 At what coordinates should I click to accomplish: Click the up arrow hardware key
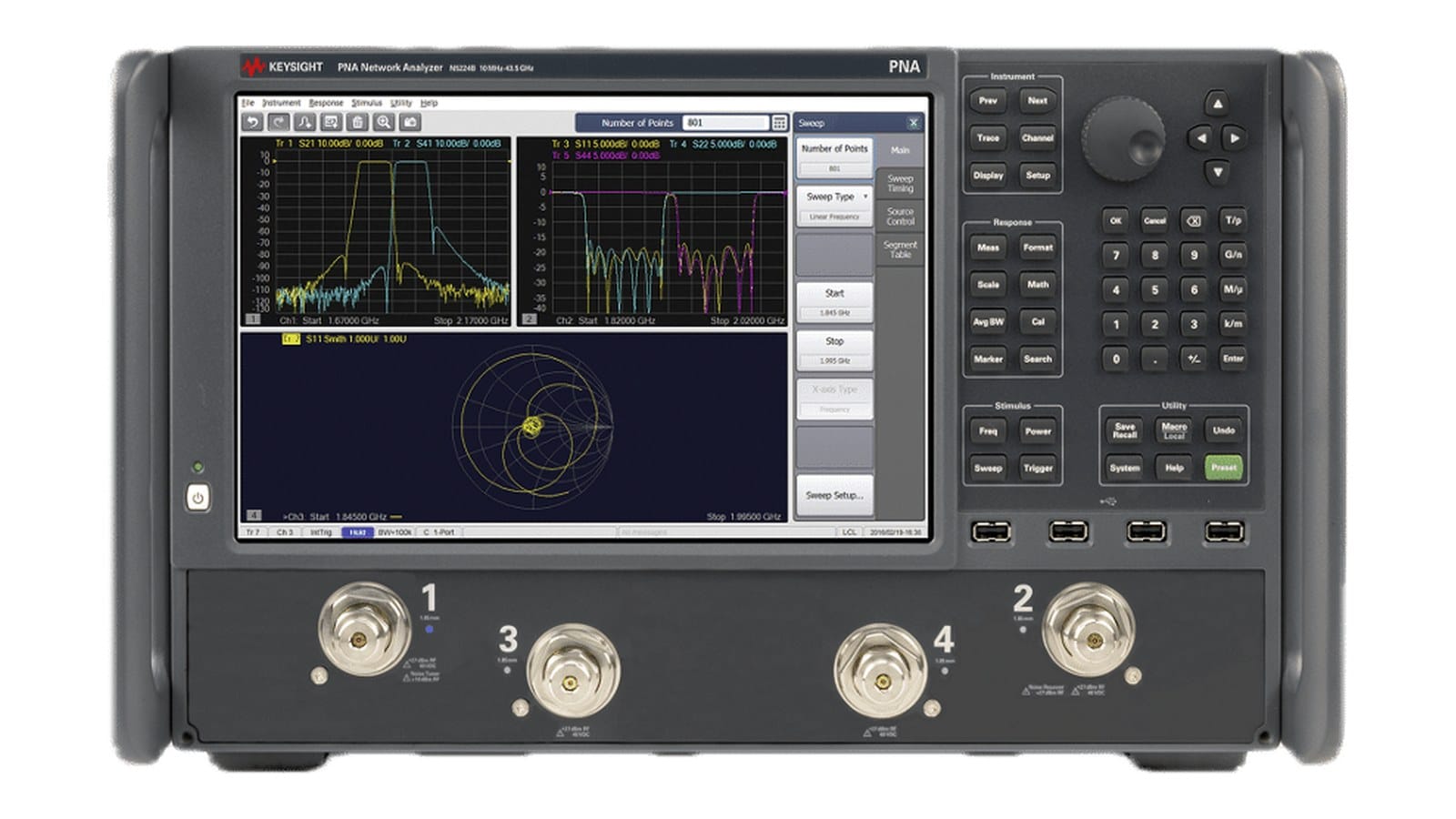[1217, 103]
